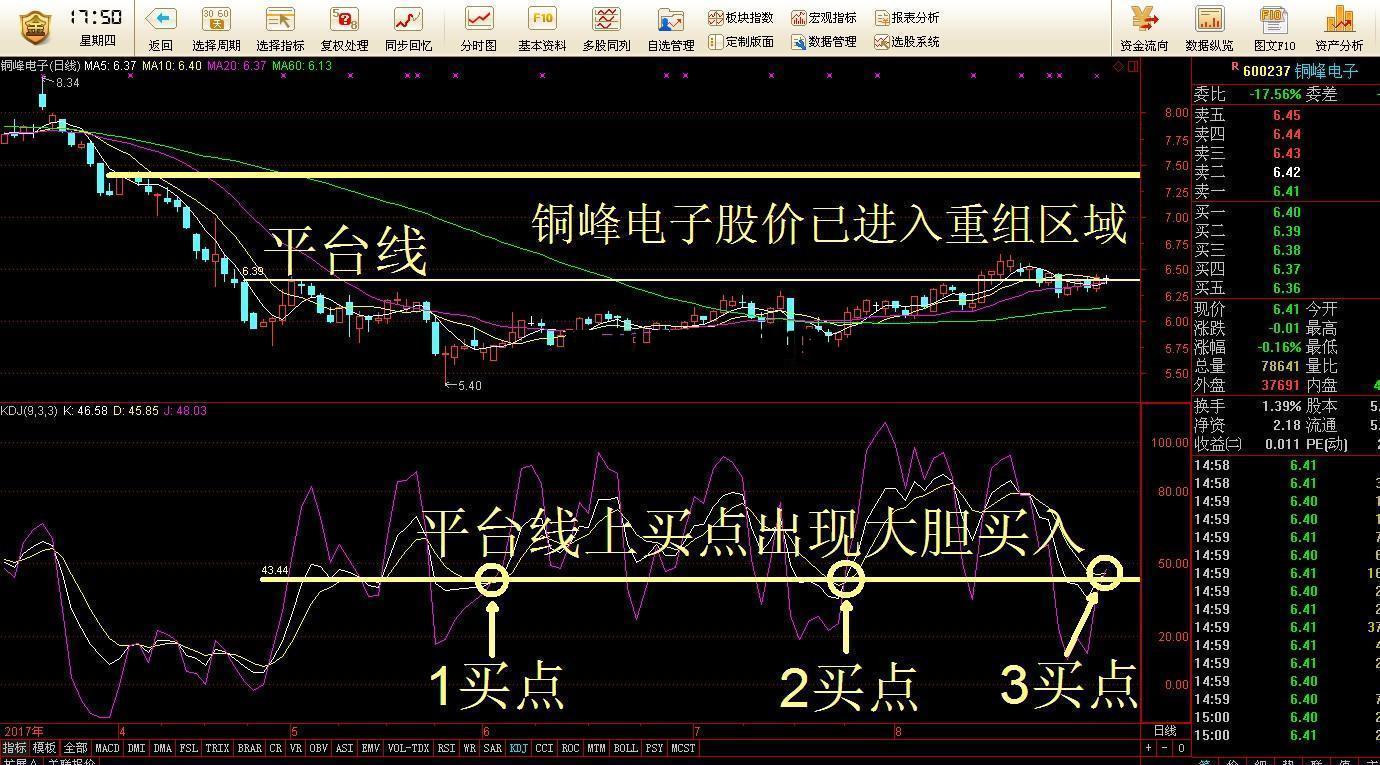The image size is (1380, 765).
Task: Select the RSI indicator tab
Action: tap(446, 748)
